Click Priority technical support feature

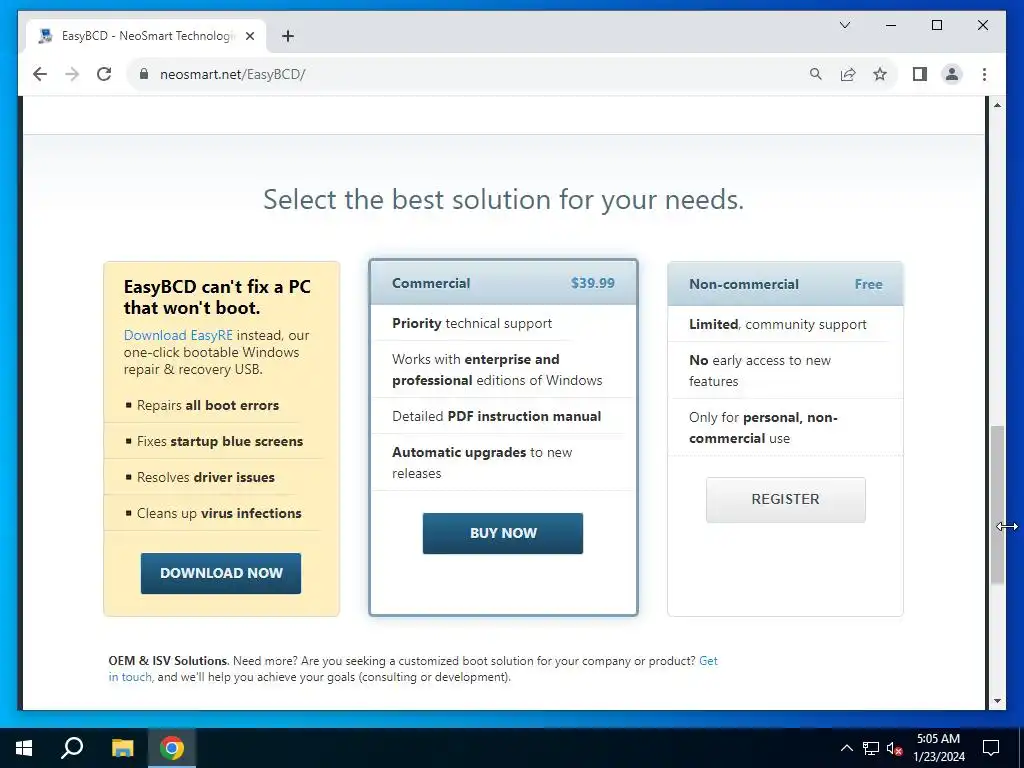[x=472, y=323]
